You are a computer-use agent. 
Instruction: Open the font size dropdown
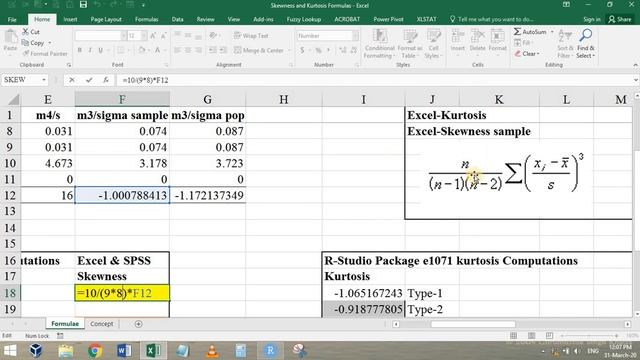tap(144, 36)
